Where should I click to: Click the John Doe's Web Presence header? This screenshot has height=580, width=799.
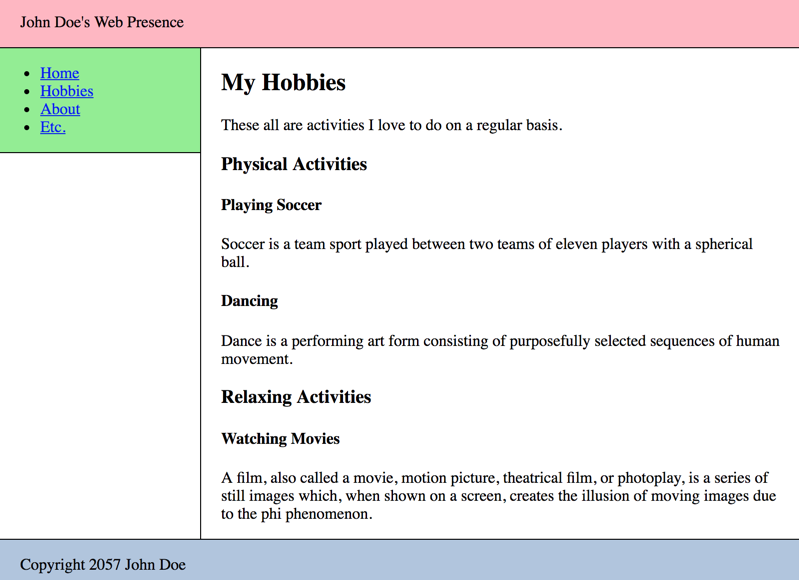coord(102,22)
